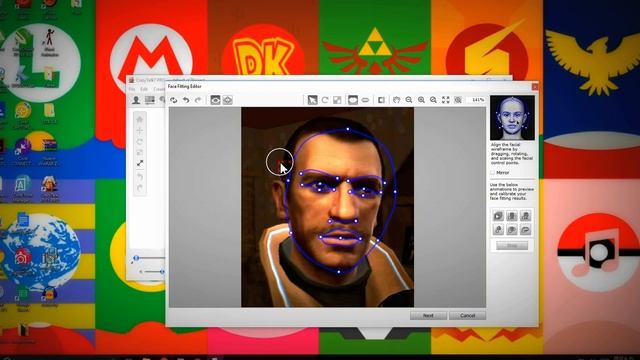Activate the hand pan tool
This screenshot has width=640, height=360.
pos(396,100)
